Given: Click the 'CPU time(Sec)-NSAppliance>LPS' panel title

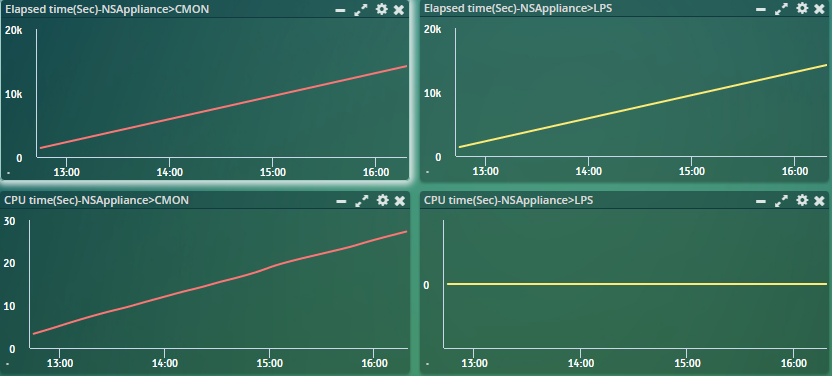Looking at the screenshot, I should (509, 200).
